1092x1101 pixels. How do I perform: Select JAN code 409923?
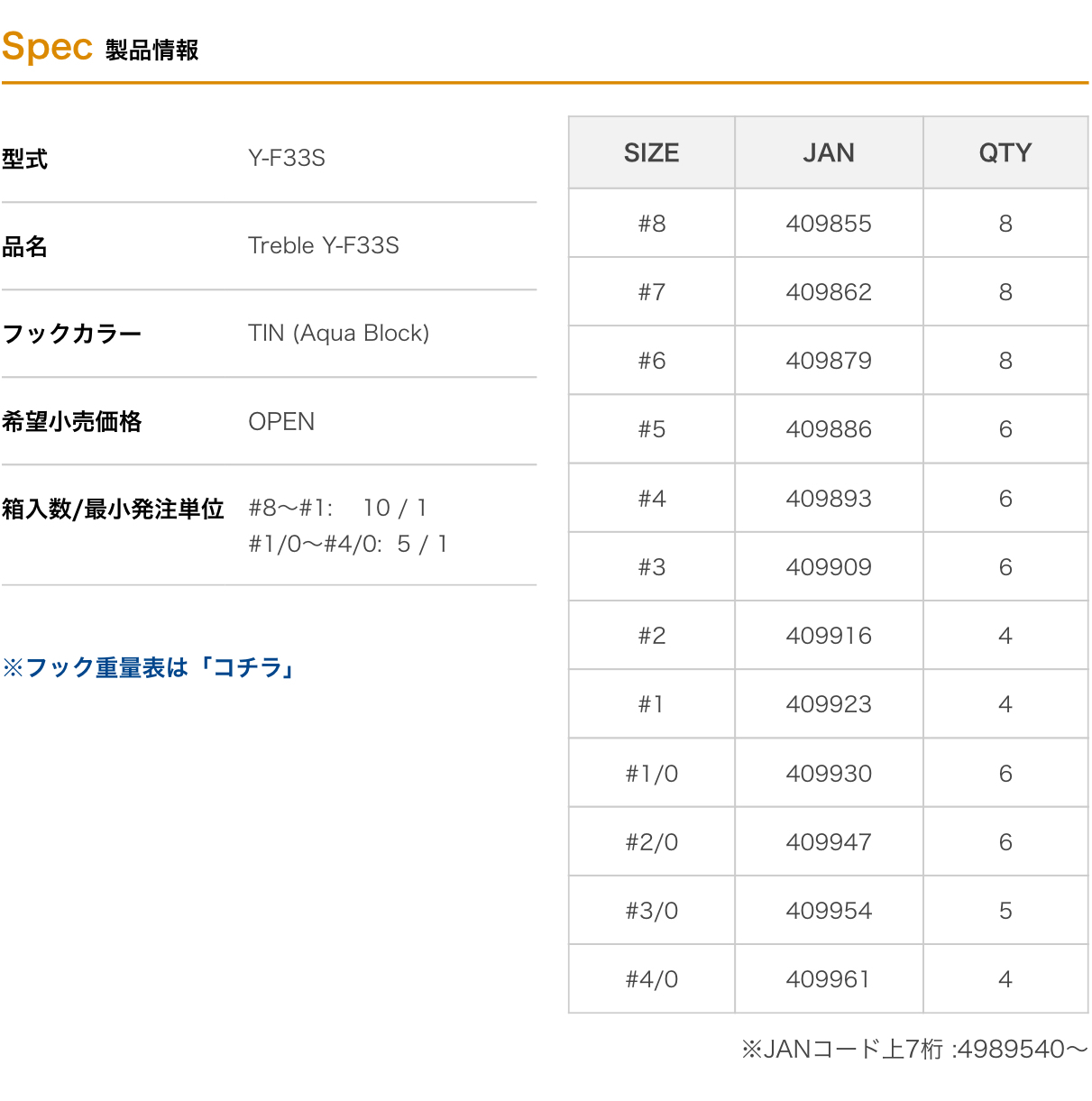click(829, 704)
